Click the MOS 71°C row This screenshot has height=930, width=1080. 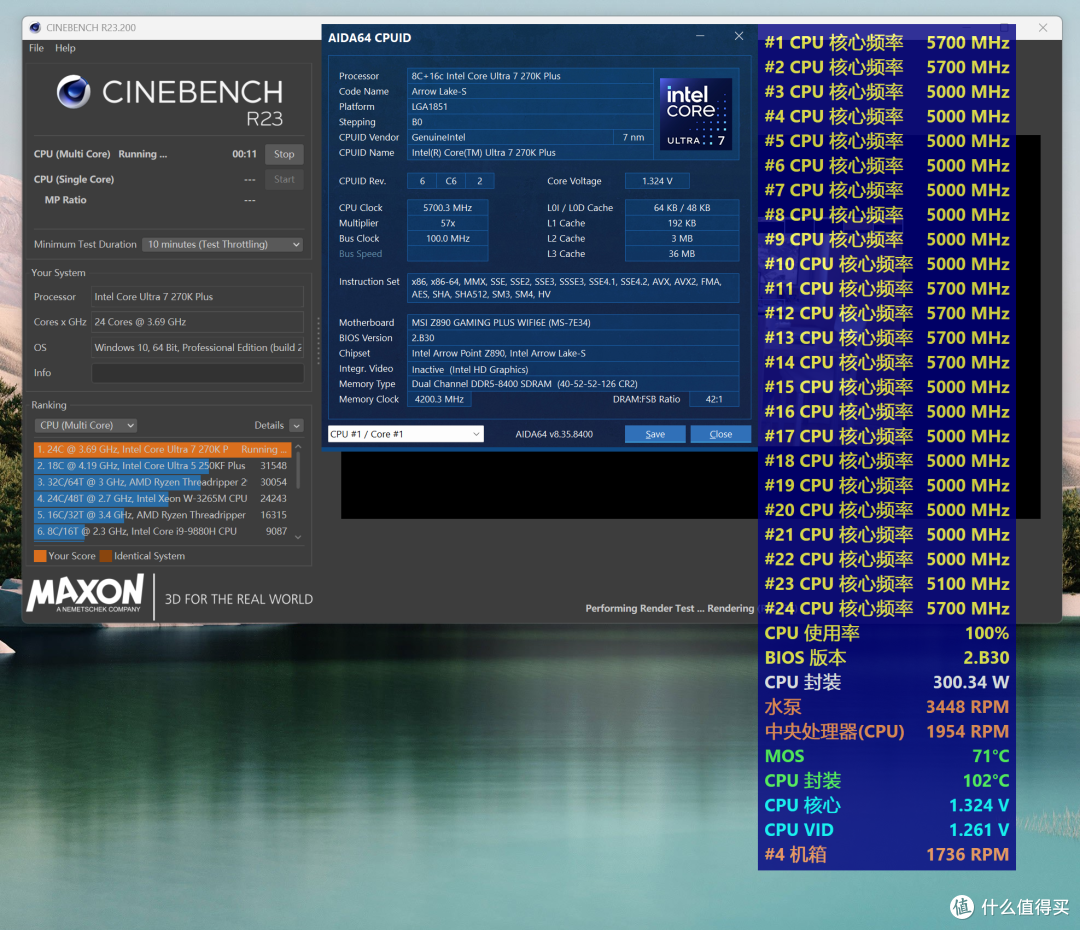[886, 756]
